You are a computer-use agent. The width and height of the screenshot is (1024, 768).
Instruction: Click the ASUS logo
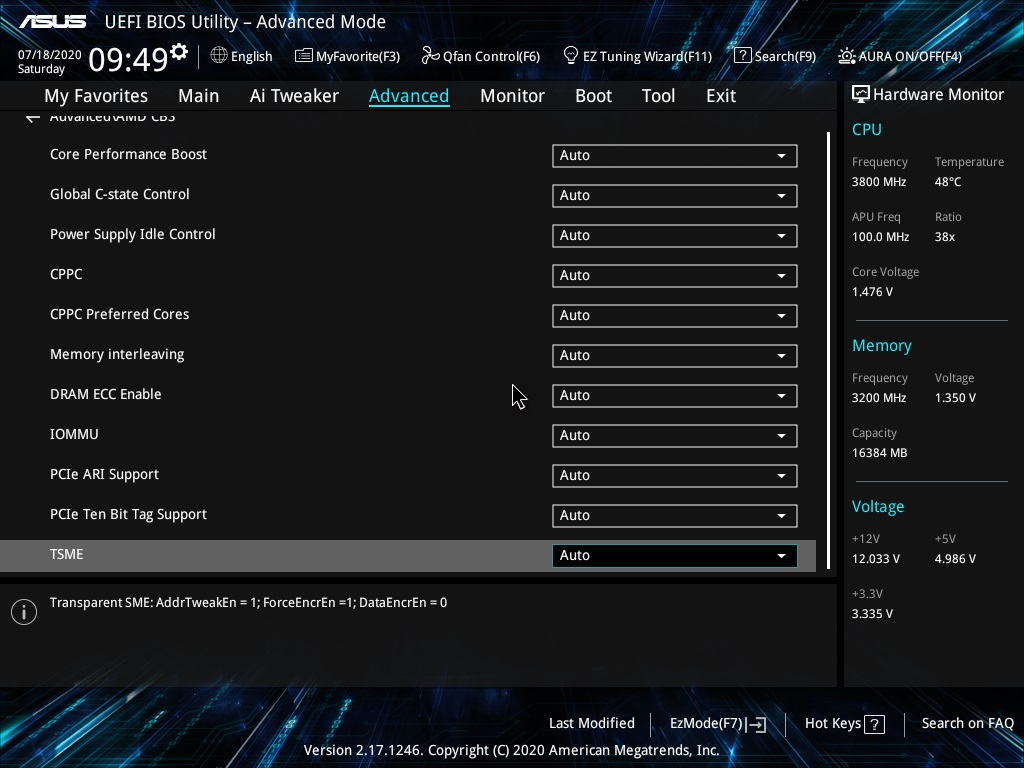tap(52, 22)
